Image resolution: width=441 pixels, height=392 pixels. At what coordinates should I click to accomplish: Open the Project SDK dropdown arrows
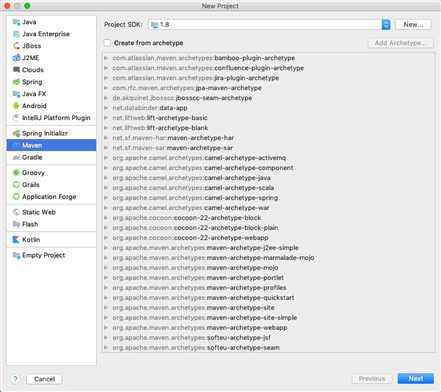click(386, 24)
